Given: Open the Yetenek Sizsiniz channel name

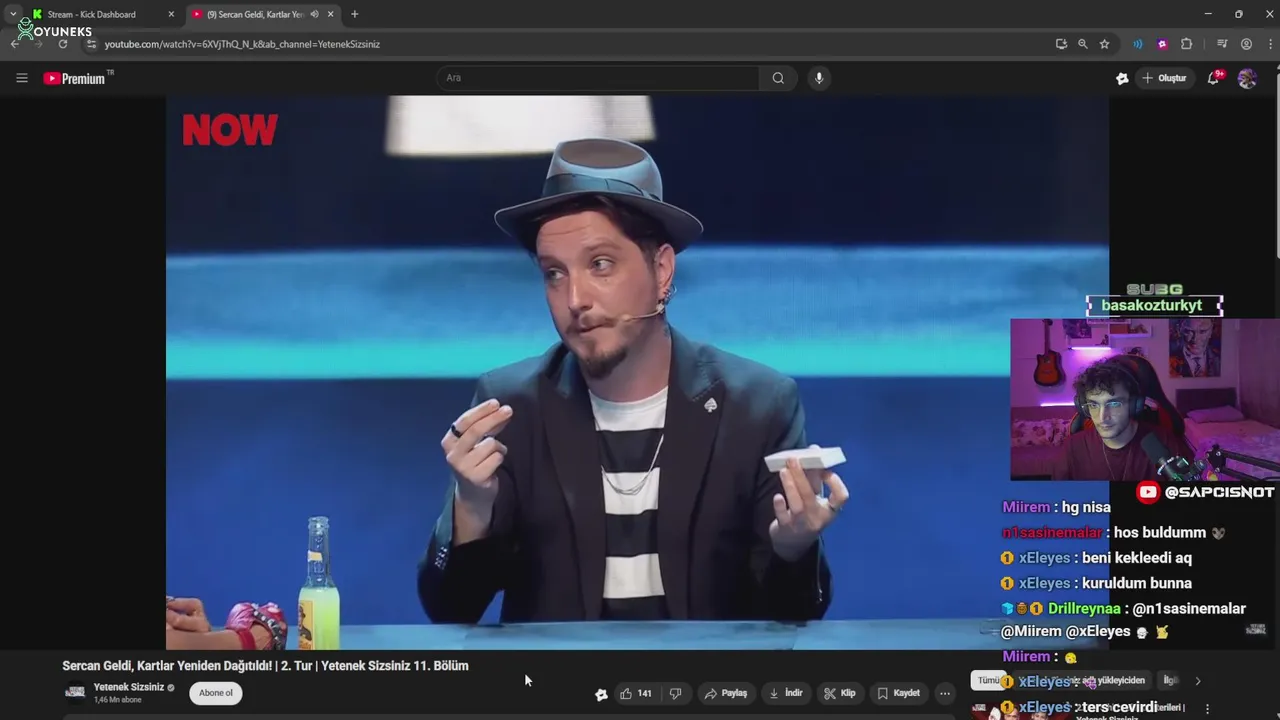Looking at the screenshot, I should point(129,687).
